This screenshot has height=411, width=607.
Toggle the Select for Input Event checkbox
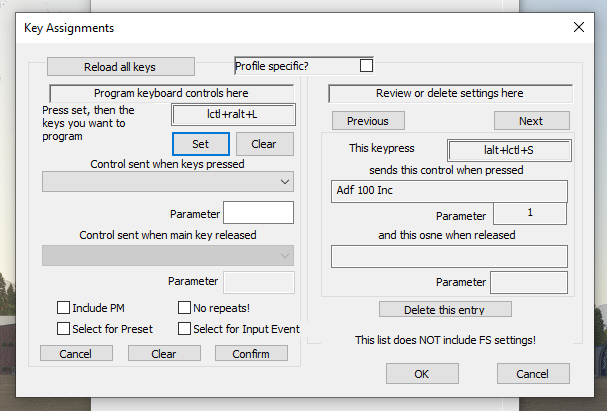185,328
